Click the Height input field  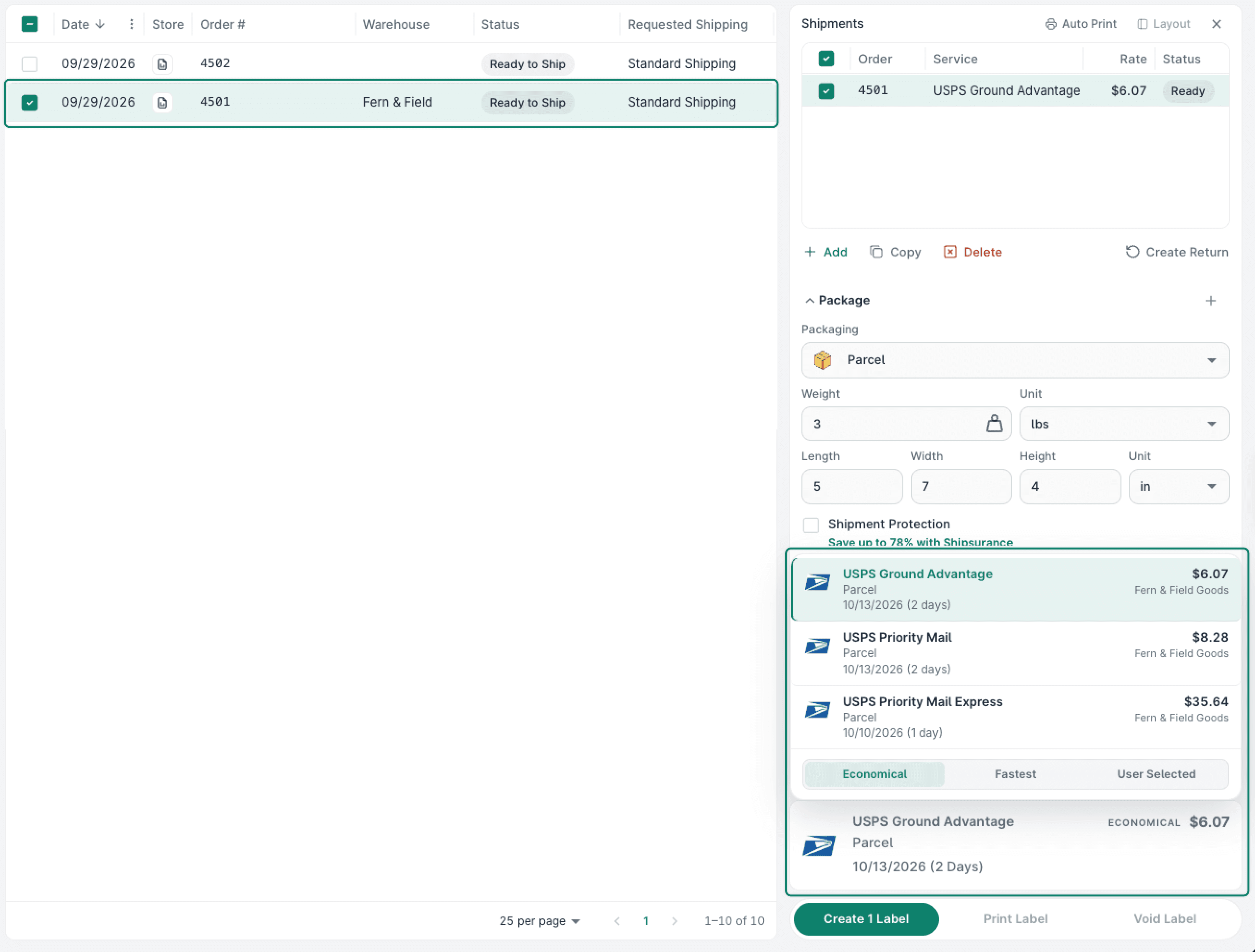(1070, 486)
